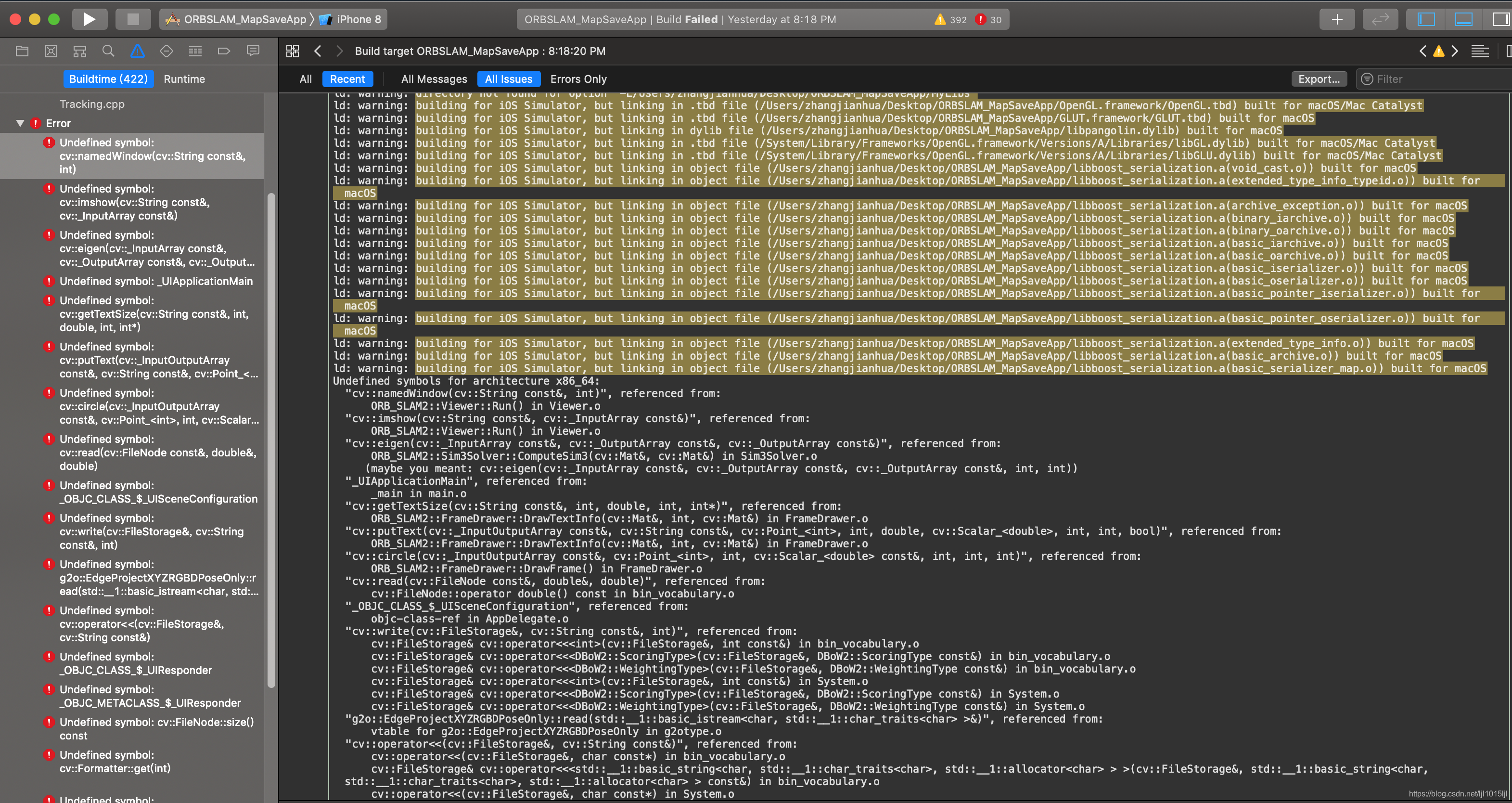Click the GLUT.tbd linker warning line

pos(823,118)
